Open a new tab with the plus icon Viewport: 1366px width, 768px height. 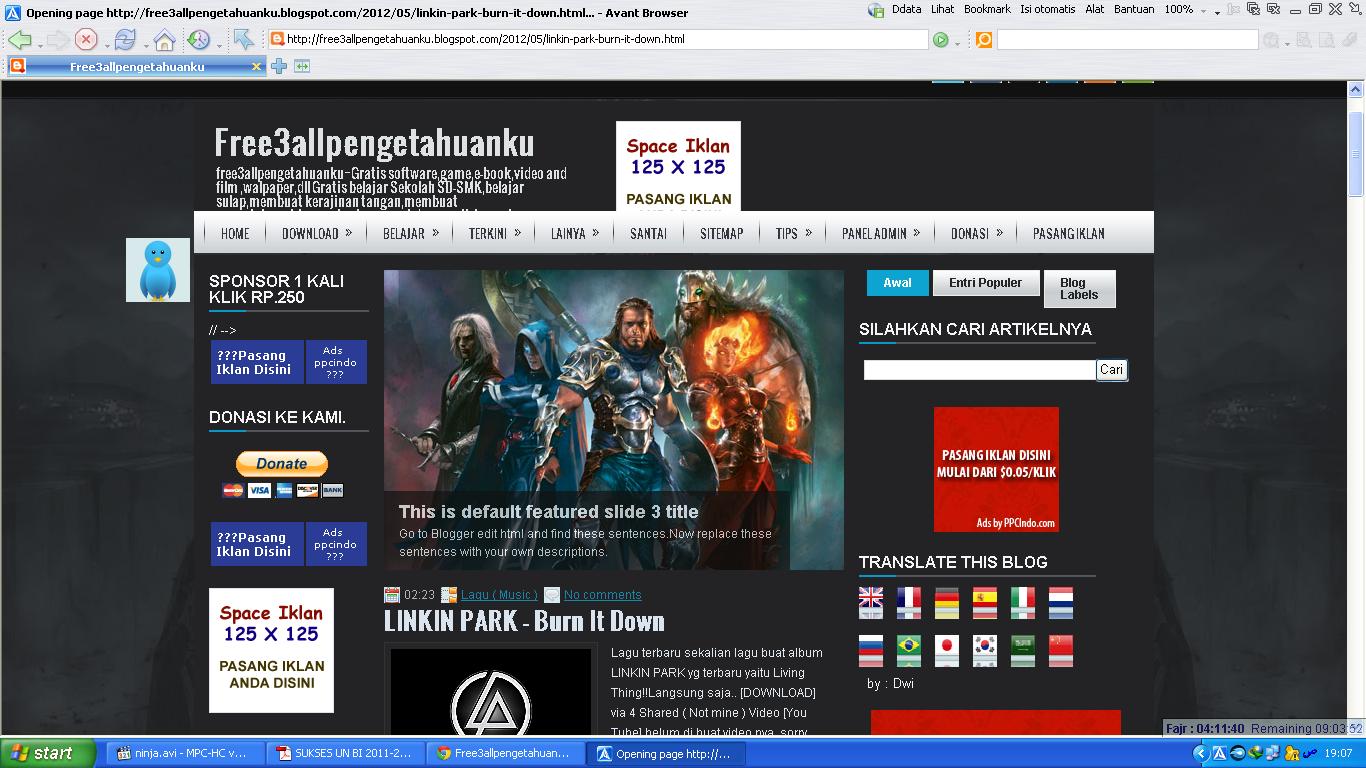click(x=279, y=66)
